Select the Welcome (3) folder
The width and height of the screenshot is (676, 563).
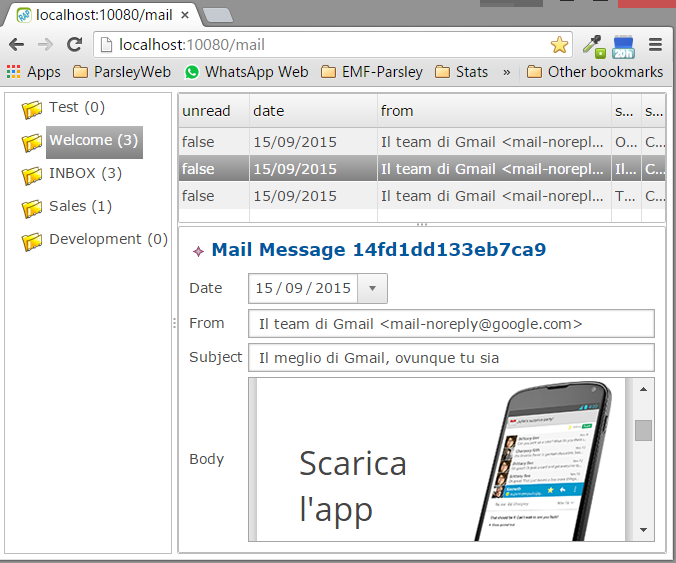click(94, 141)
